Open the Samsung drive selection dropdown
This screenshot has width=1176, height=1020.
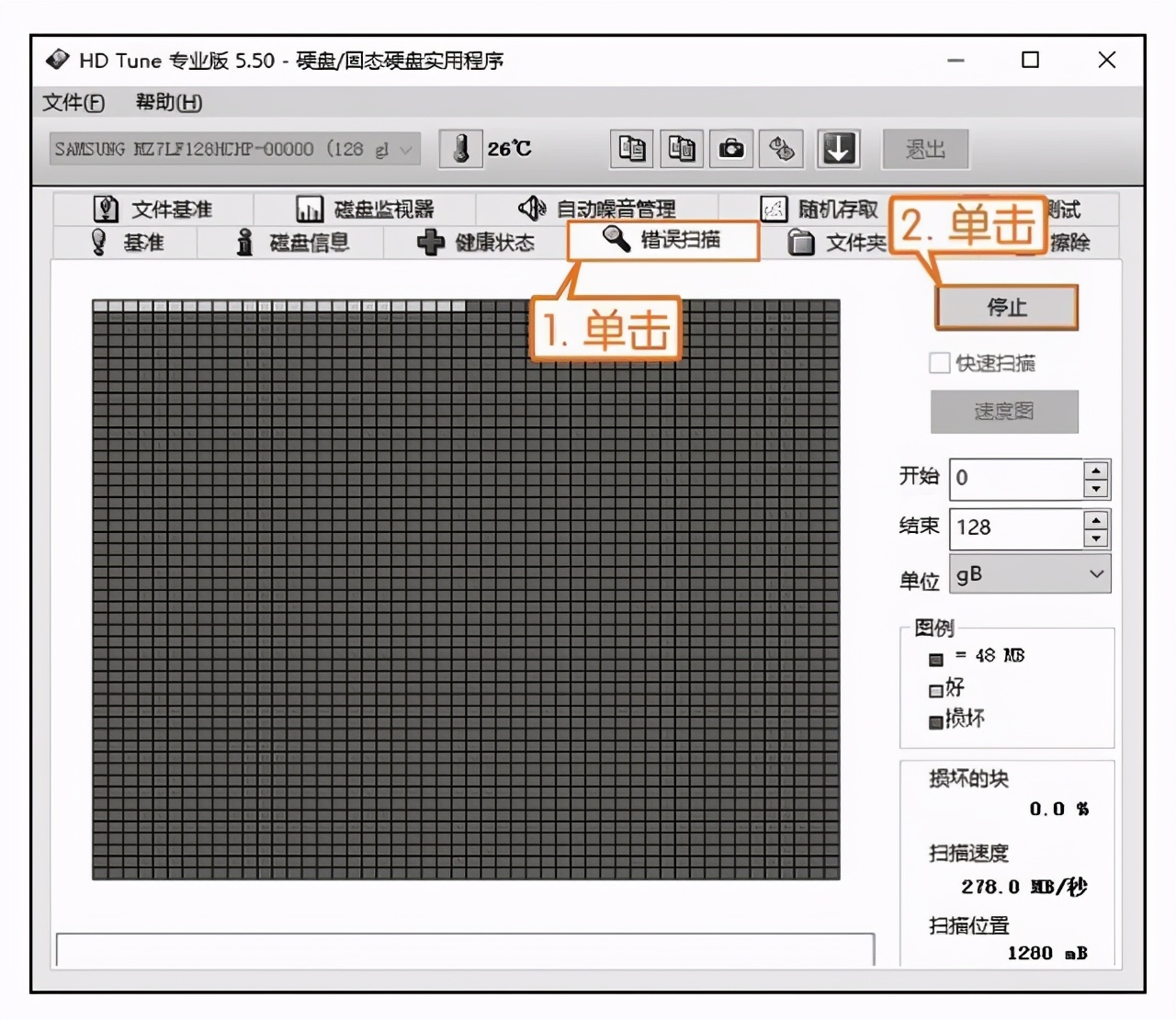coord(235,149)
